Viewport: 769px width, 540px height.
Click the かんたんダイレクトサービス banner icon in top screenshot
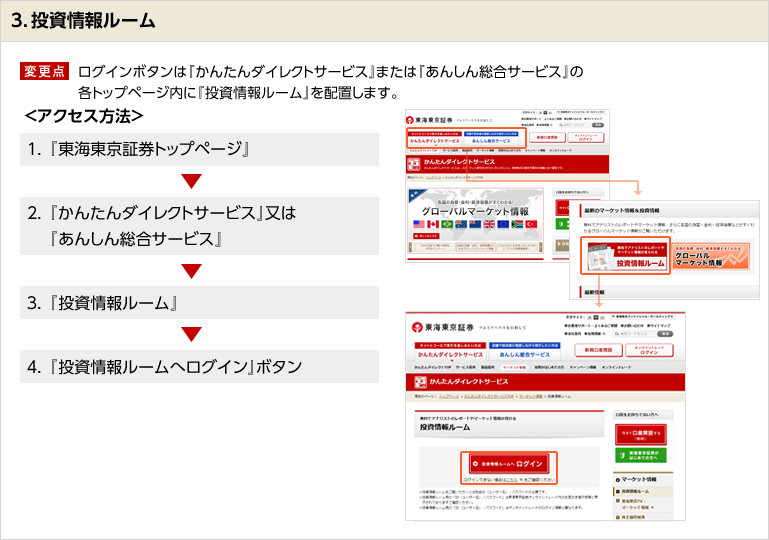(x=414, y=164)
